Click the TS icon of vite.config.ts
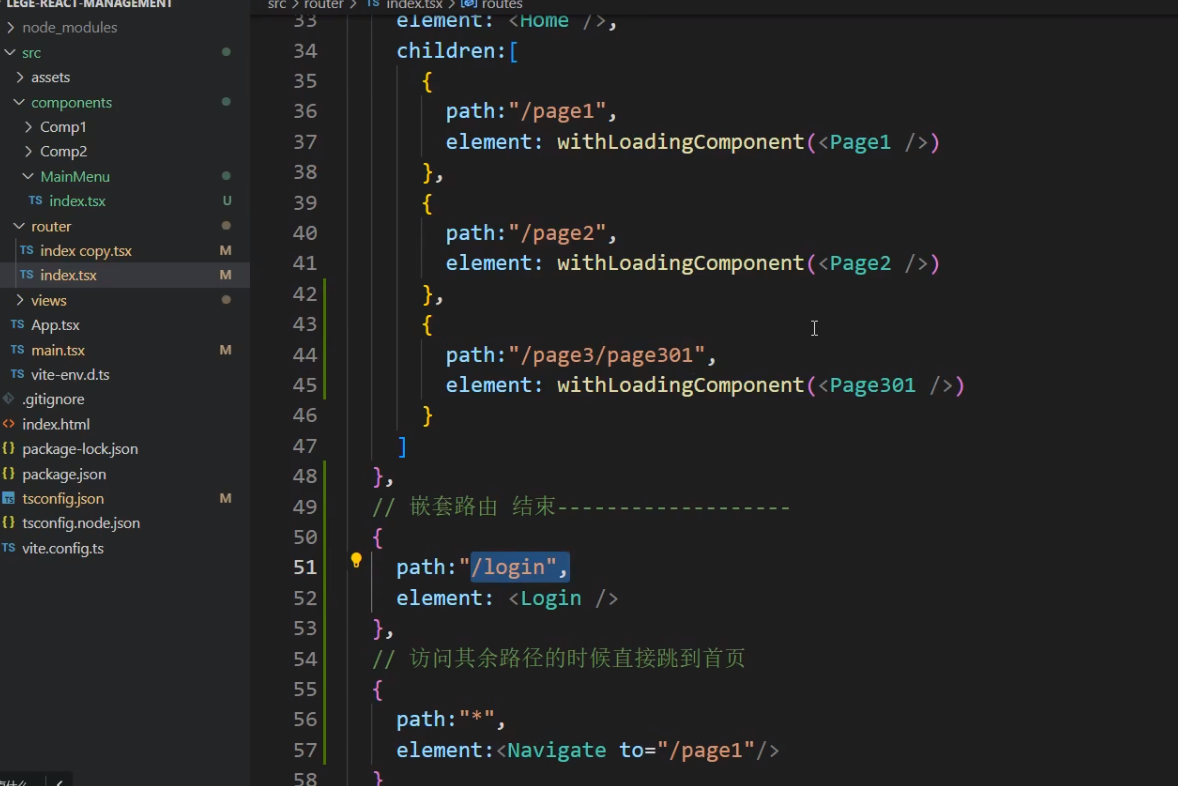The image size is (1178, 786). [x=8, y=548]
